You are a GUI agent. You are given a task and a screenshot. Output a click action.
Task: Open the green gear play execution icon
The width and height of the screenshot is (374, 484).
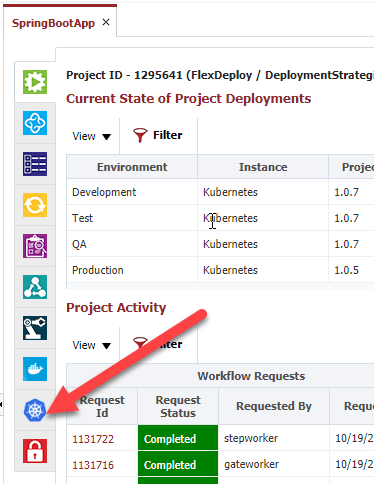pyautogui.click(x=35, y=82)
